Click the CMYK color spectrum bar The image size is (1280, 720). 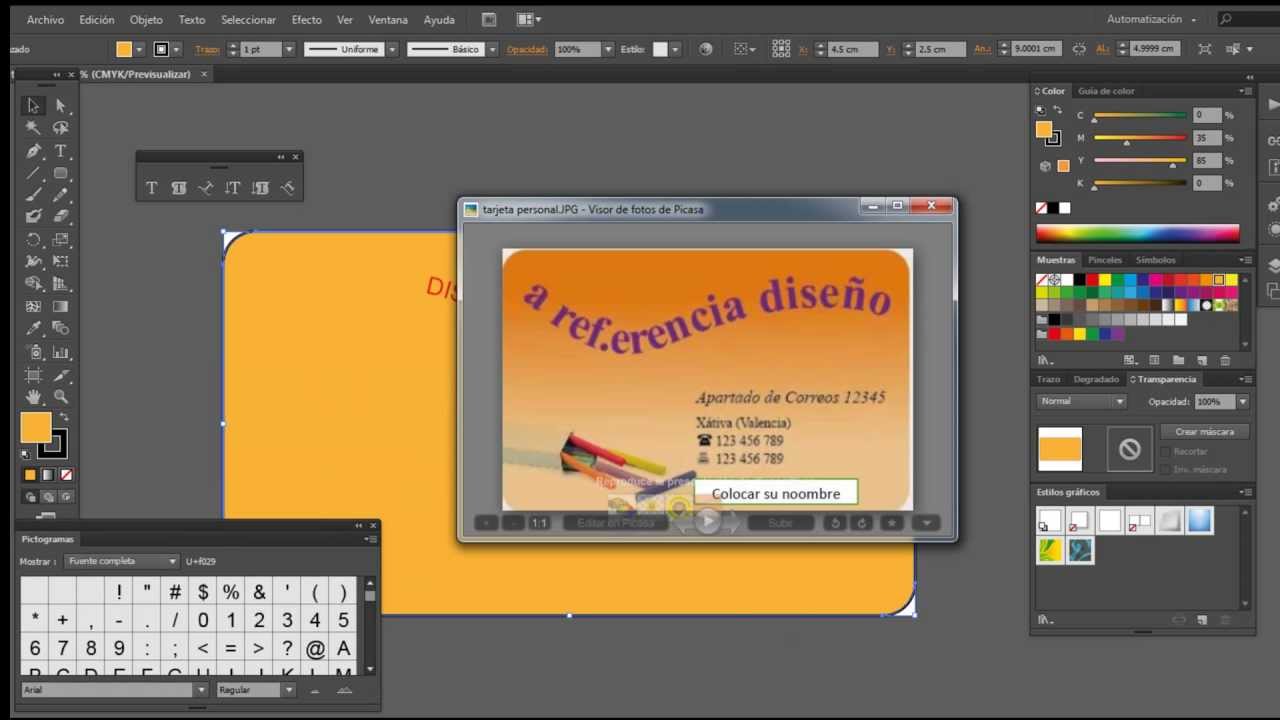pos(1137,234)
